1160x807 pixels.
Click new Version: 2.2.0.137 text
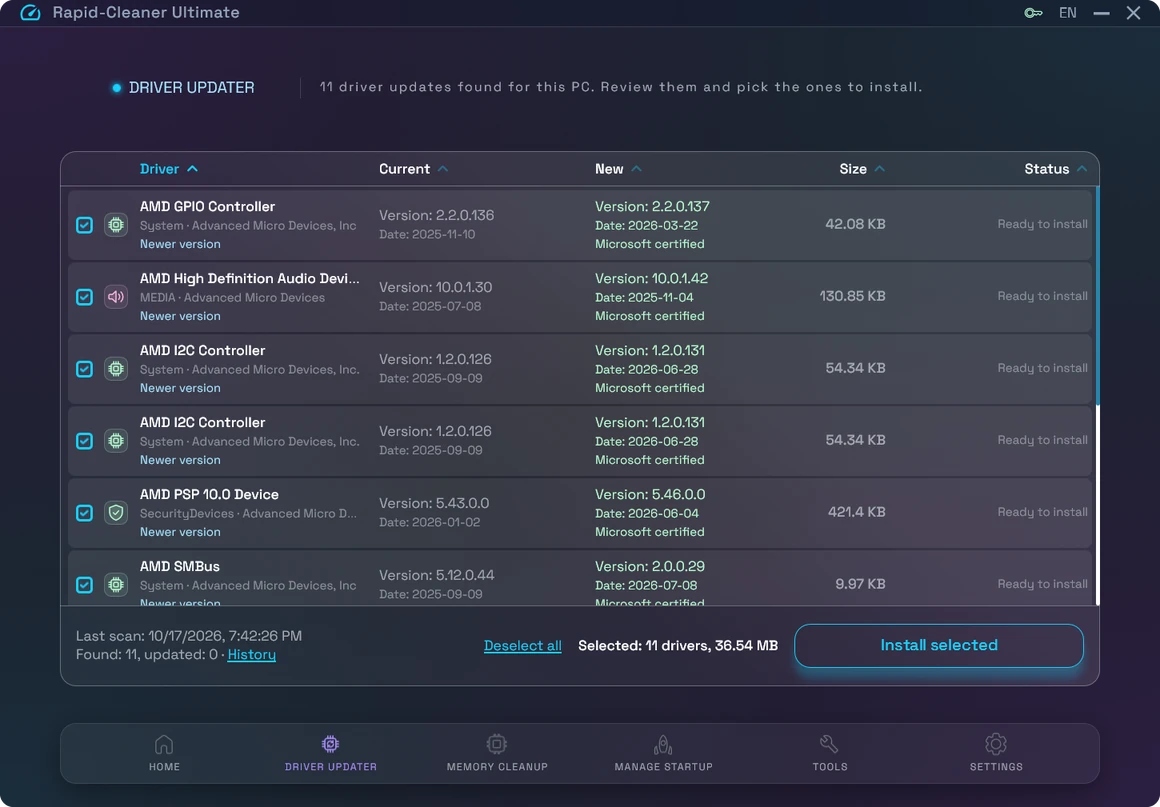[652, 206]
